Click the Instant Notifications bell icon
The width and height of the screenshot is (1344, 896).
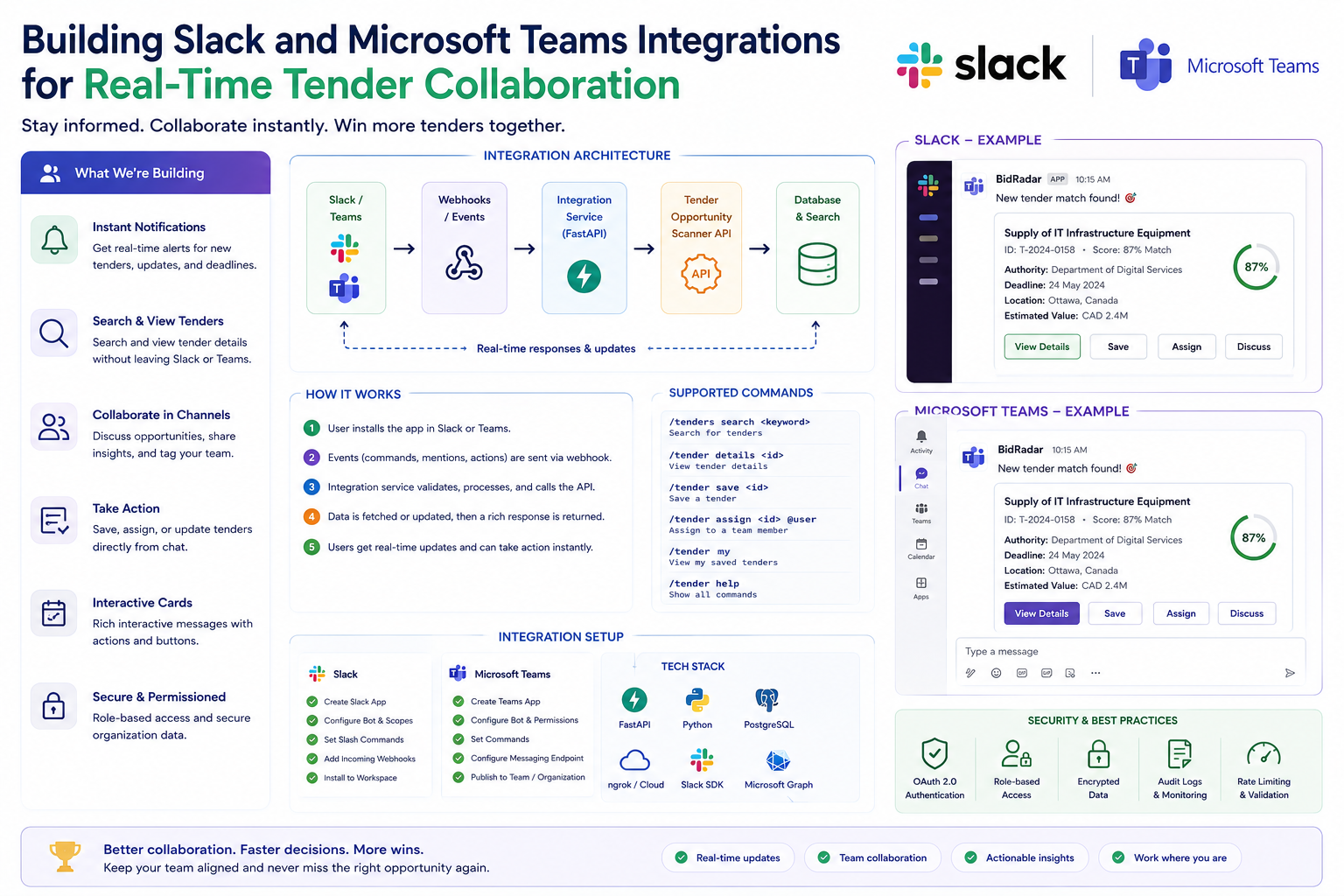tap(54, 240)
